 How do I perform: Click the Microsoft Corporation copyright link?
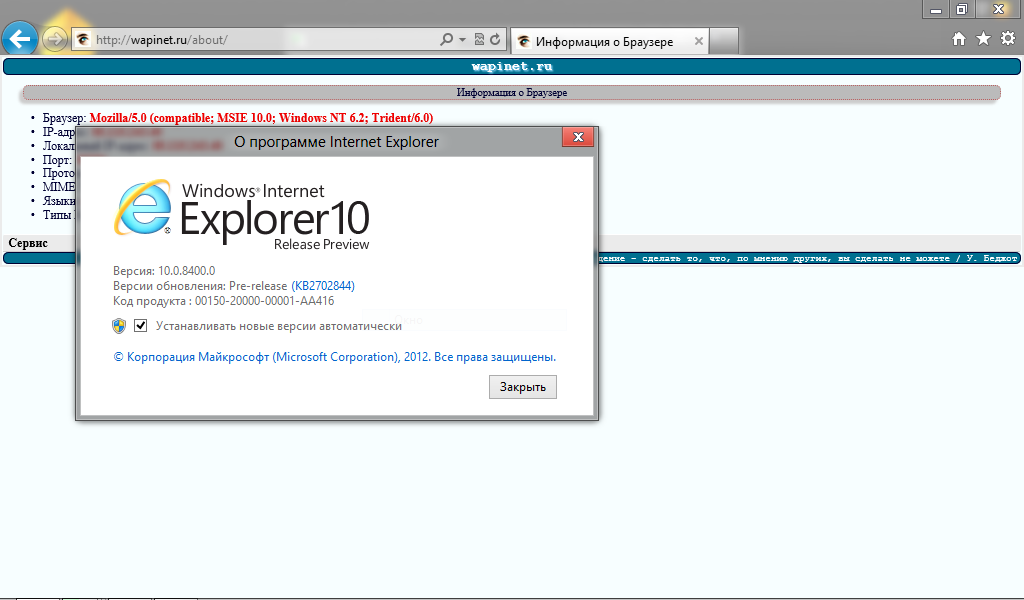[335, 357]
